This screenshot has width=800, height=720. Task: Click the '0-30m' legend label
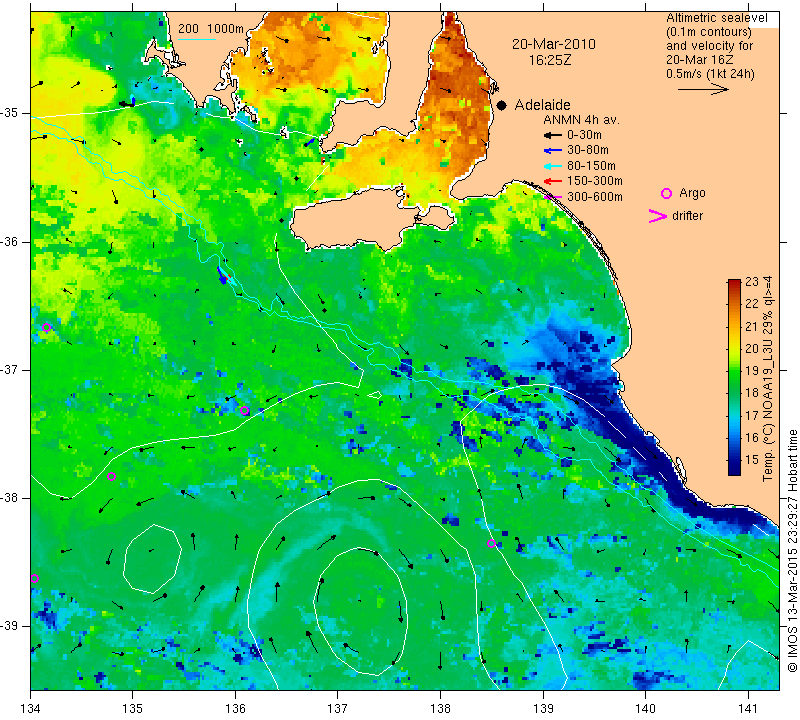point(584,135)
